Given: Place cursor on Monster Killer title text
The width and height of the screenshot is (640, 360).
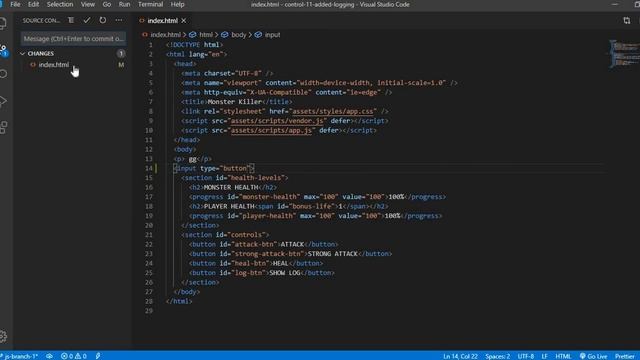Looking at the screenshot, I should pyautogui.click(x=235, y=102).
